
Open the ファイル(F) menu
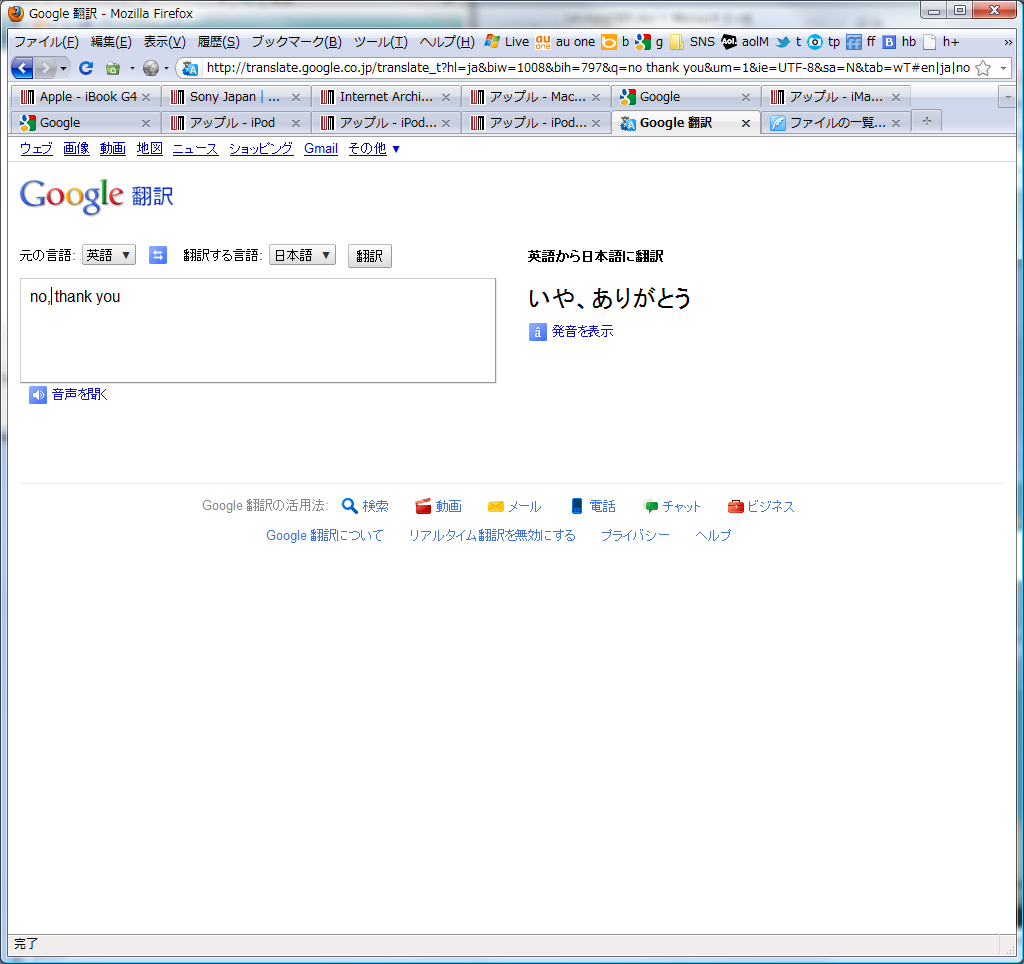(x=46, y=42)
